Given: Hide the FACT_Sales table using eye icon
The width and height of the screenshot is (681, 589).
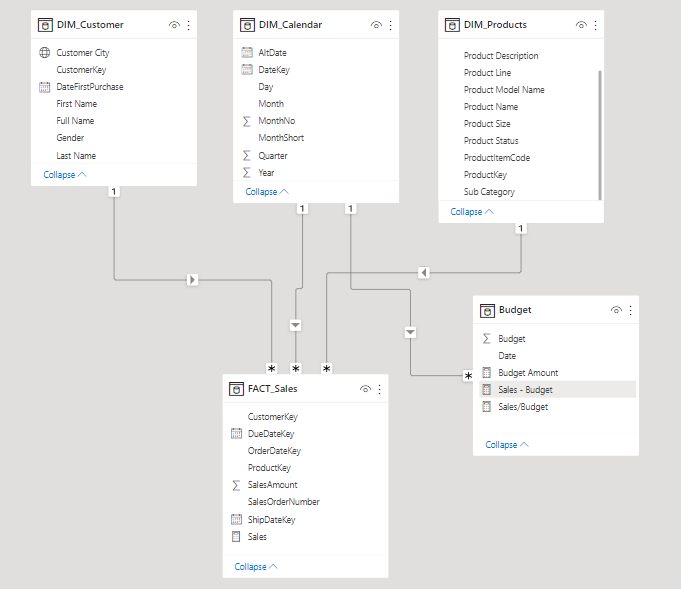Looking at the screenshot, I should tap(366, 389).
